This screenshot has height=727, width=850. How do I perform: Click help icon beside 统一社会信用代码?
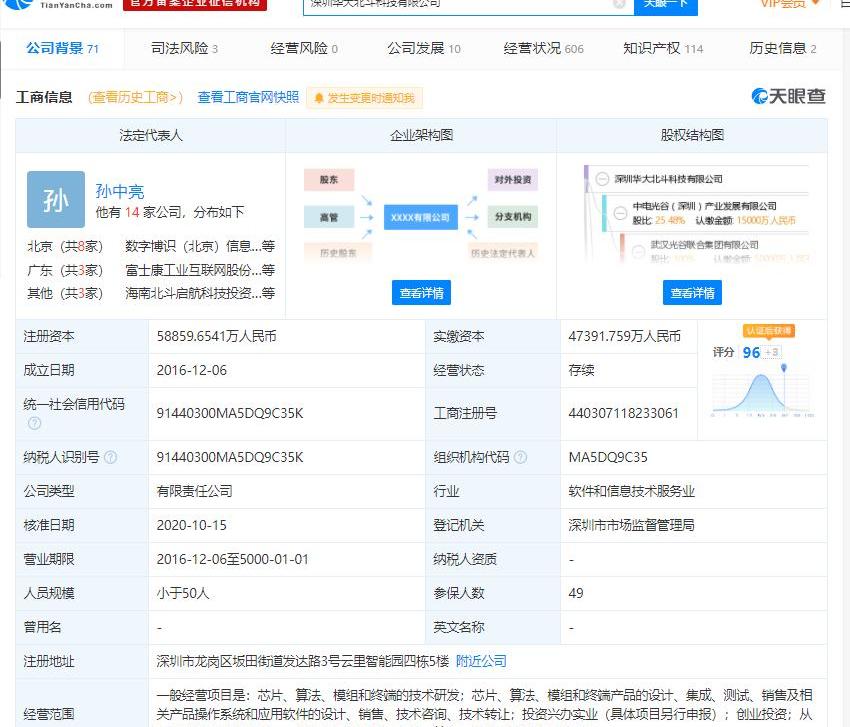pos(34,423)
